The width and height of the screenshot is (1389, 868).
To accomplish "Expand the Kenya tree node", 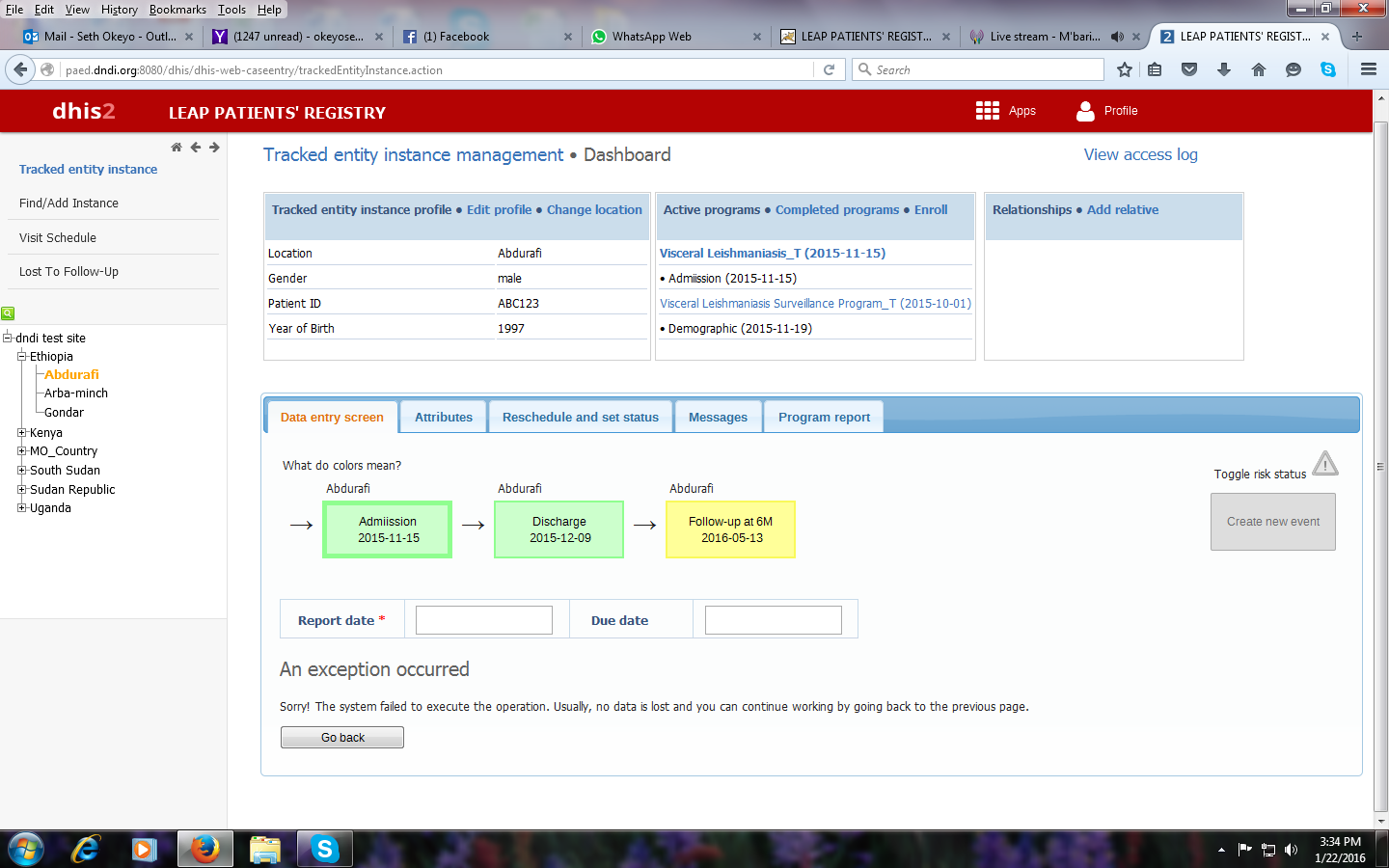I will pos(21,432).
